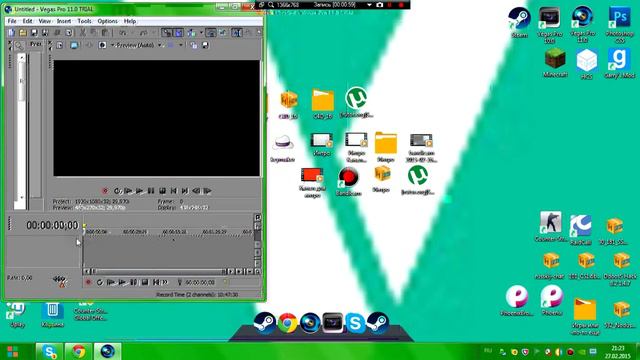Click Play under the preview window

pyautogui.click(x=140, y=191)
